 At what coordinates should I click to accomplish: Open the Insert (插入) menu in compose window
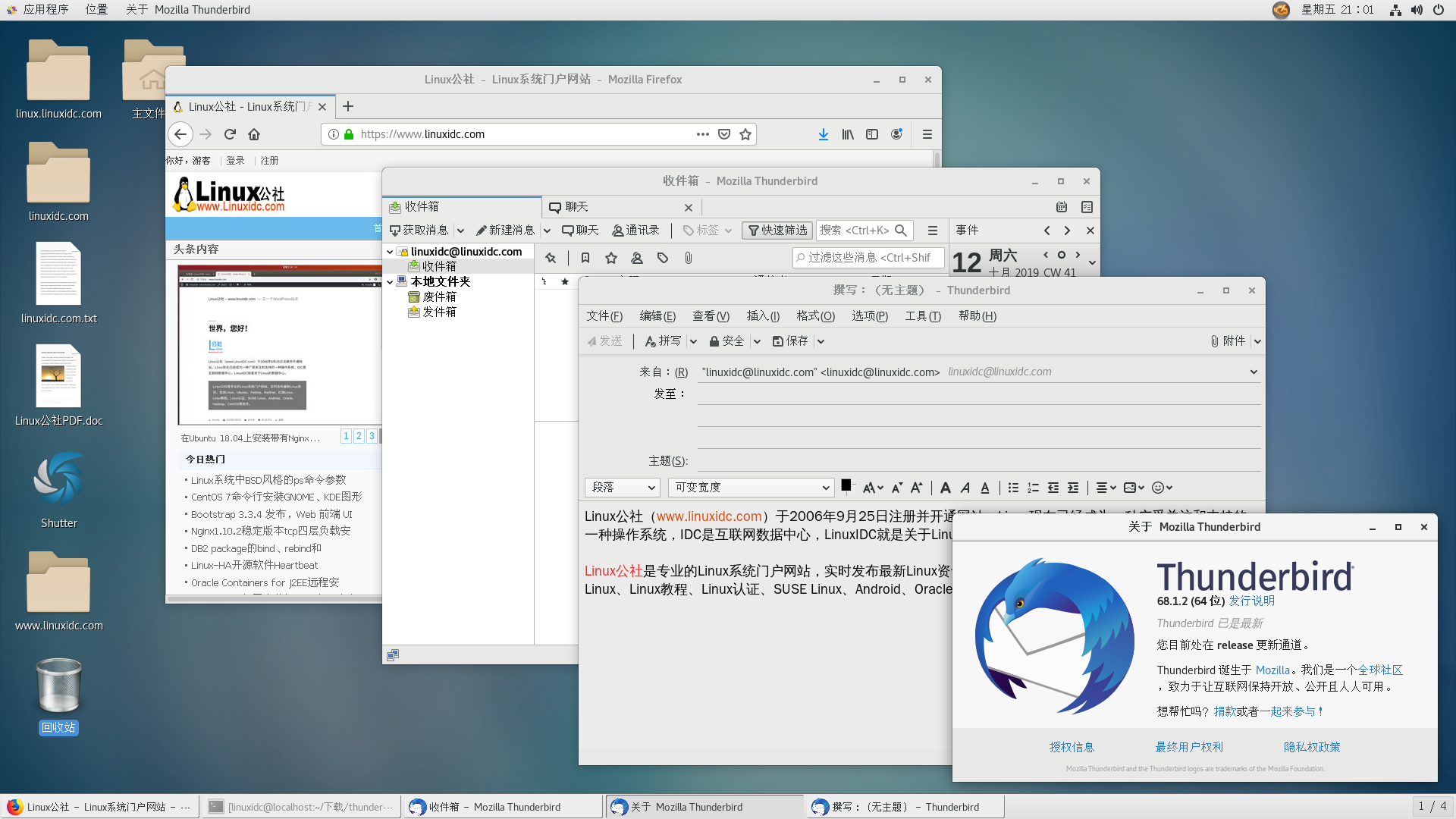[x=763, y=316]
